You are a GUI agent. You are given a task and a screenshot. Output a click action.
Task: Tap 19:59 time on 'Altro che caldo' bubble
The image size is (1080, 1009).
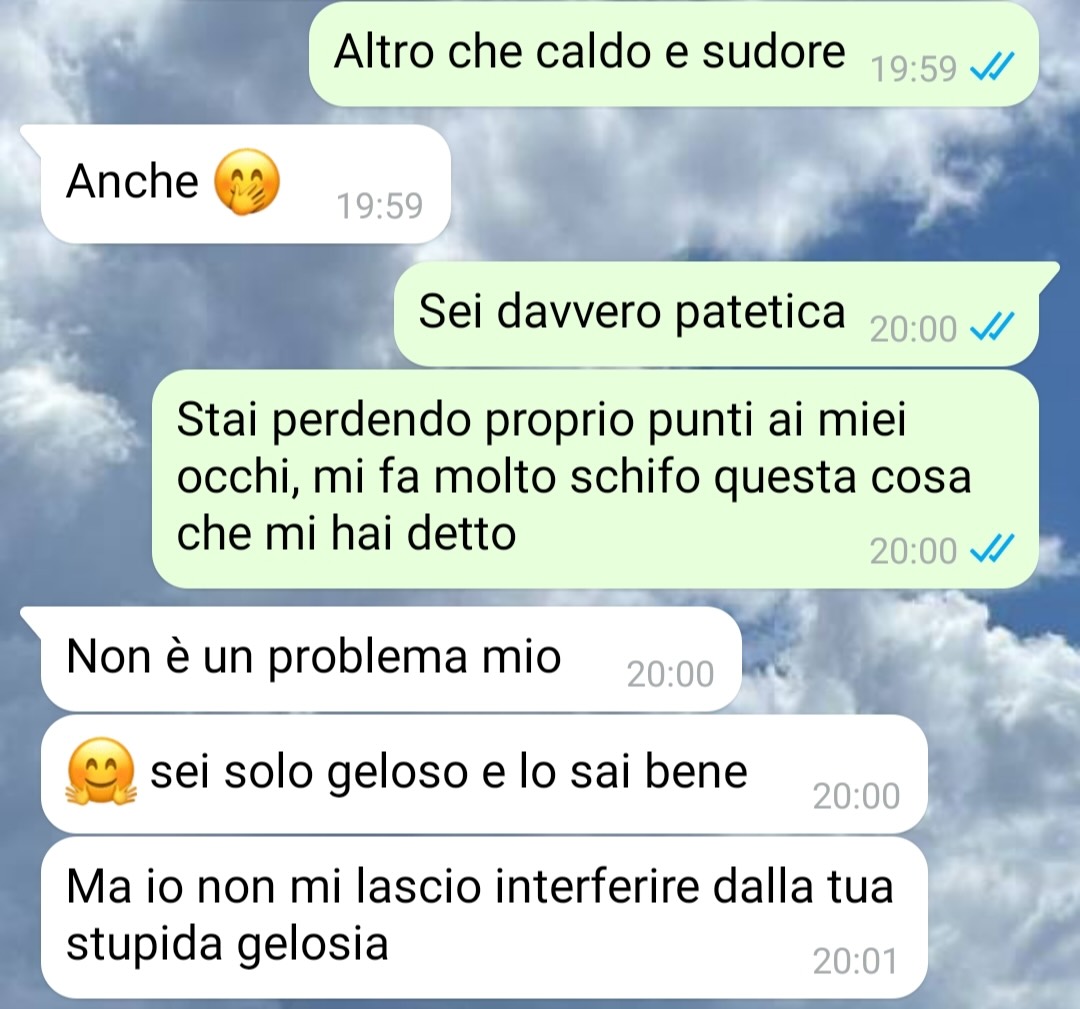914,69
